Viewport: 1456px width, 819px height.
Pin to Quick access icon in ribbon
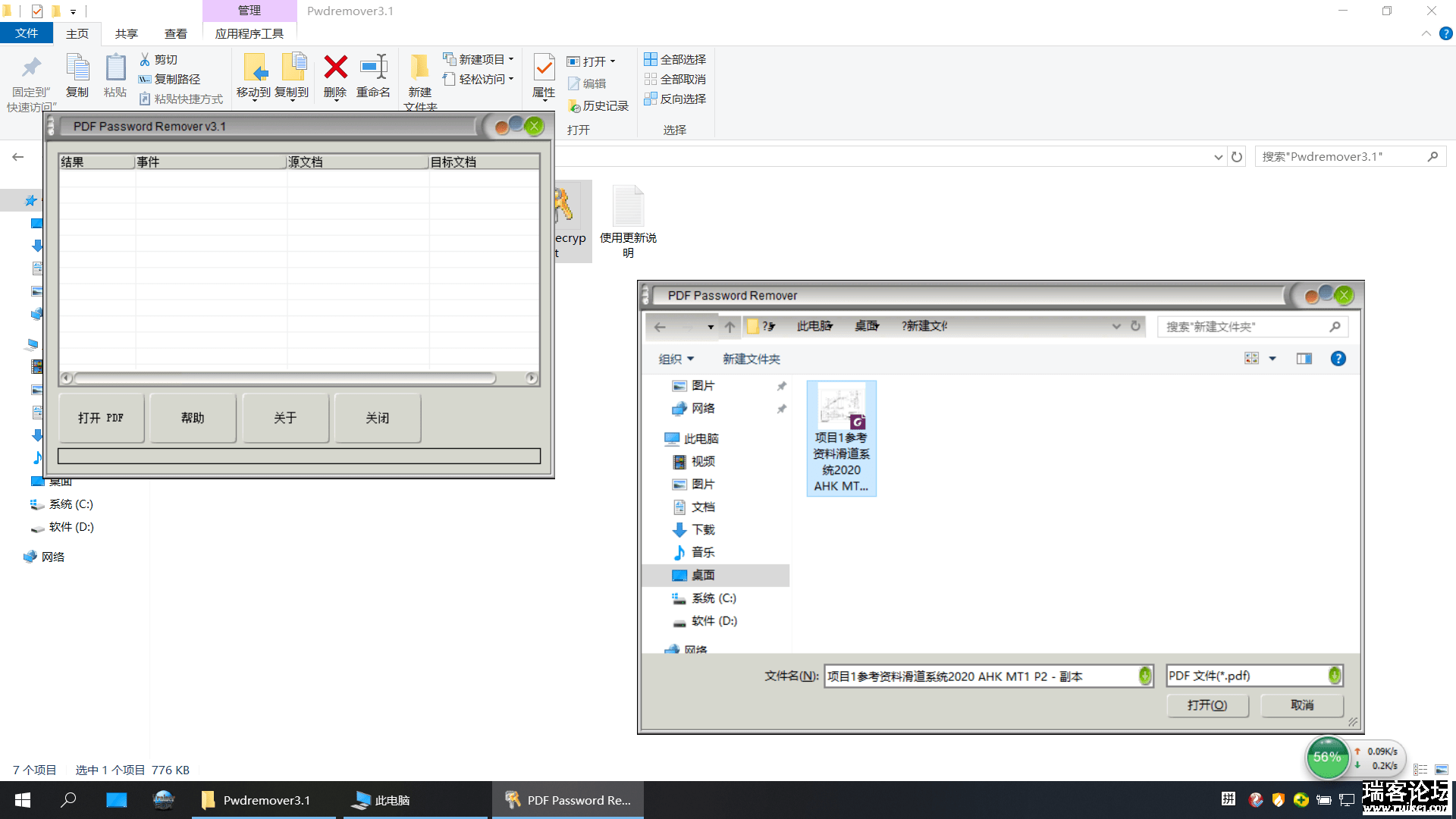(31, 68)
